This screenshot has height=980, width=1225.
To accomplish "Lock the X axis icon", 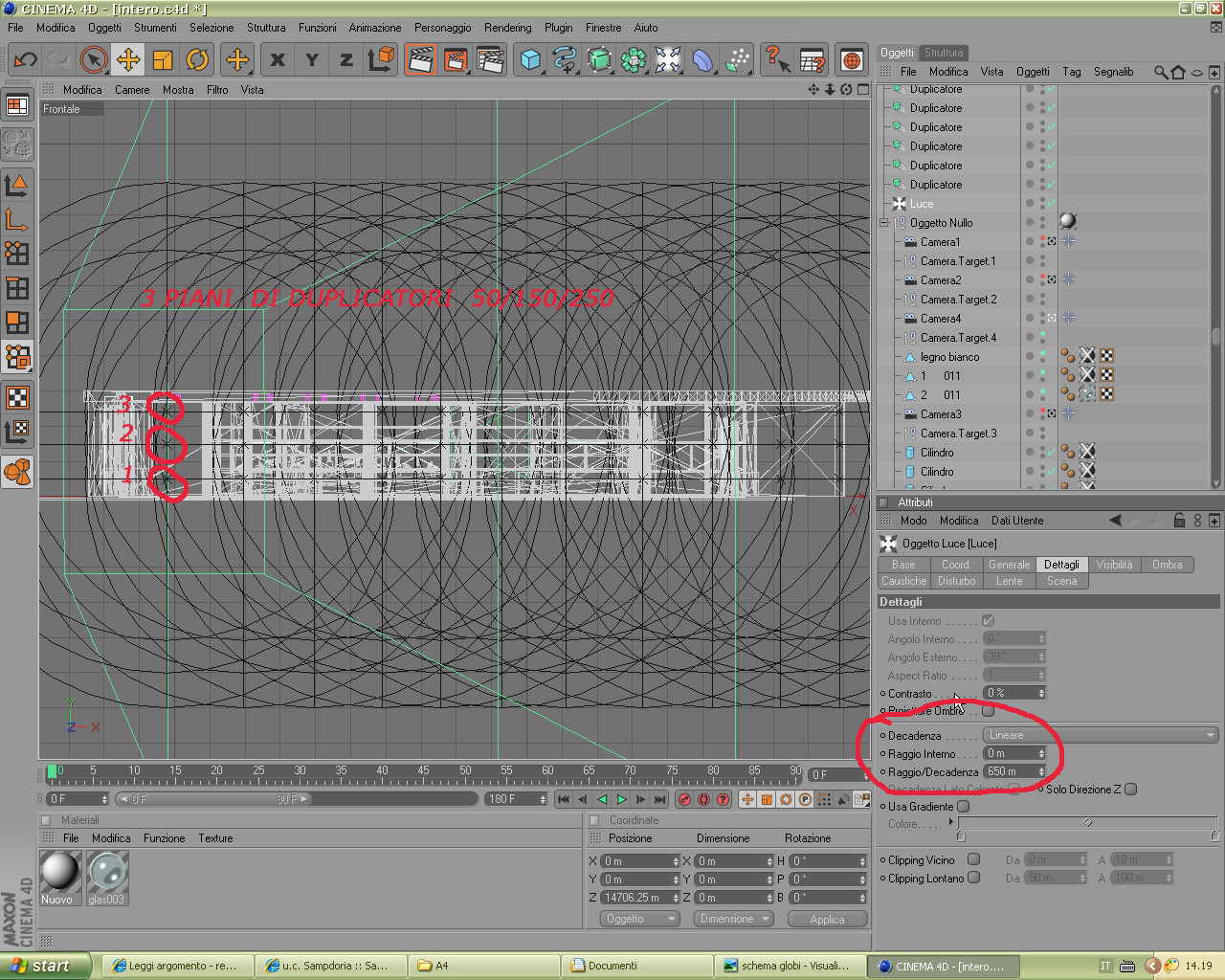I will point(278,60).
